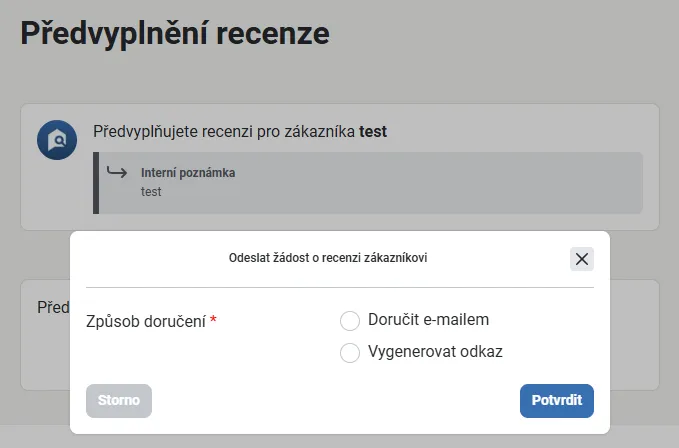Click the customer review avatar icon
The image size is (679, 448).
pyautogui.click(x=57, y=140)
